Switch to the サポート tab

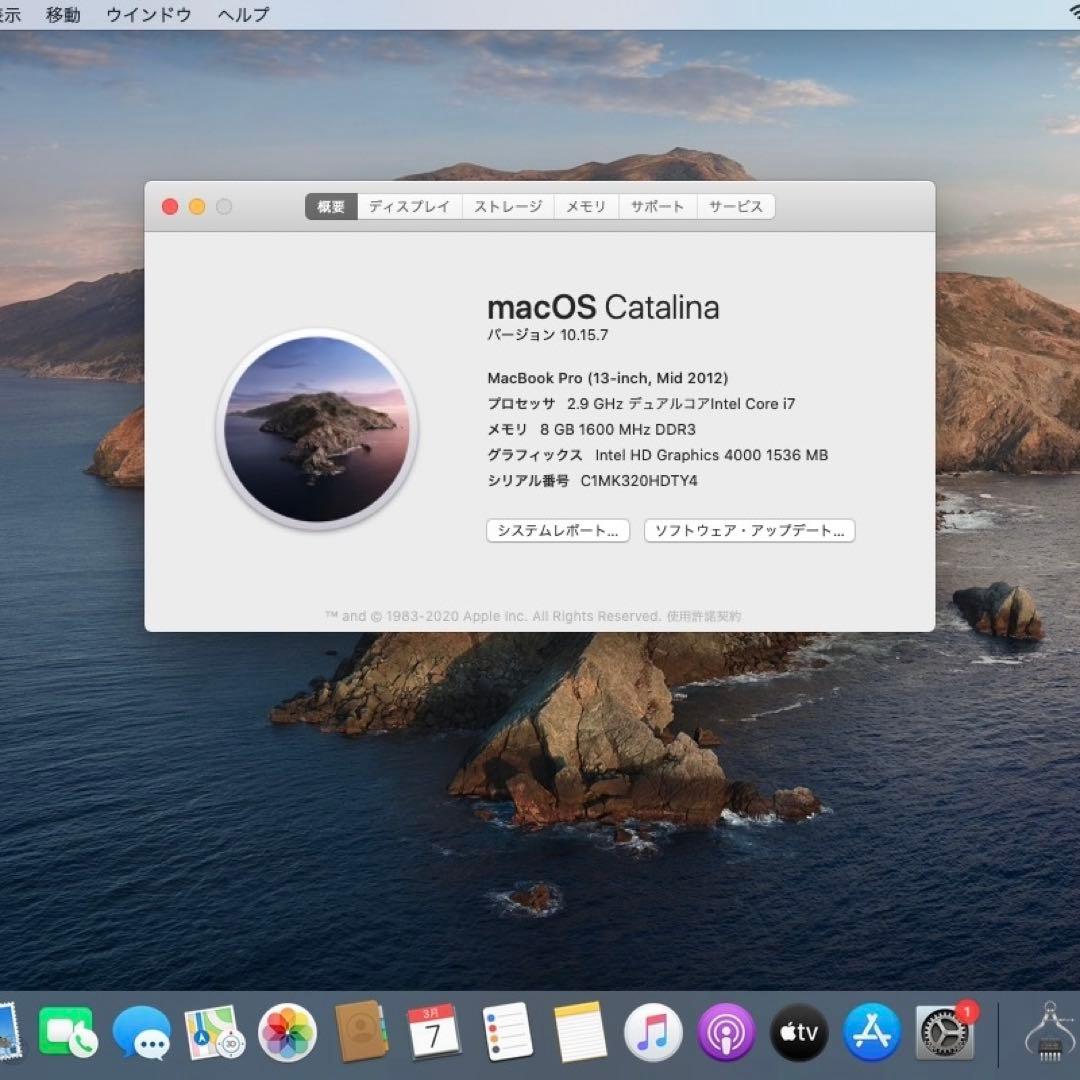657,206
